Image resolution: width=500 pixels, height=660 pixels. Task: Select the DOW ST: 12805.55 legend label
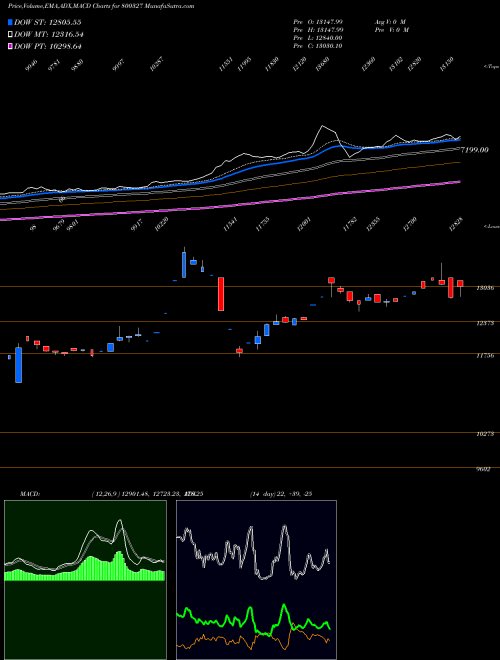click(x=48, y=22)
